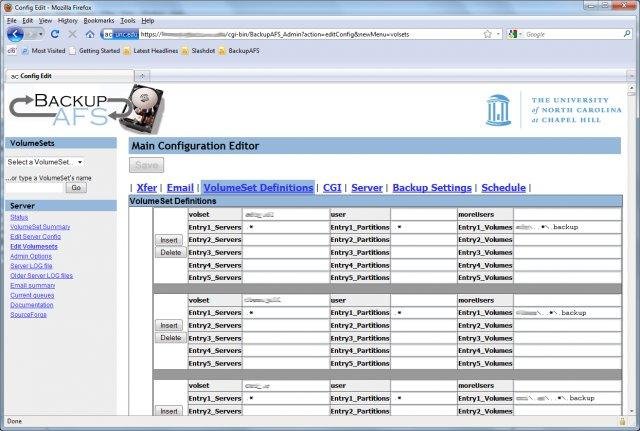Open the Status link in sidebar
Image resolution: width=640 pixels, height=431 pixels.
tap(19, 217)
